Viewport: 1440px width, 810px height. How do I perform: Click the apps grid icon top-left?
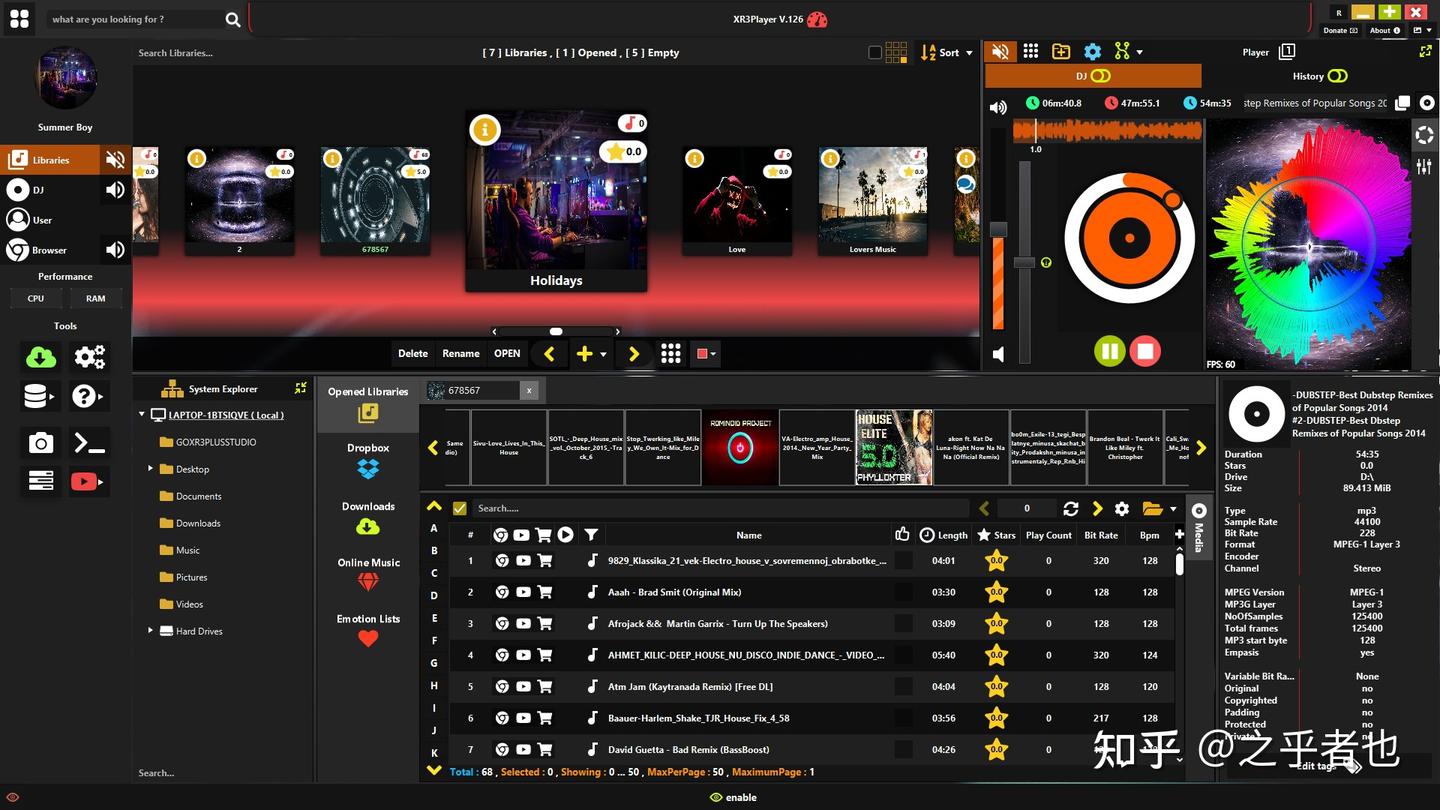pos(19,19)
